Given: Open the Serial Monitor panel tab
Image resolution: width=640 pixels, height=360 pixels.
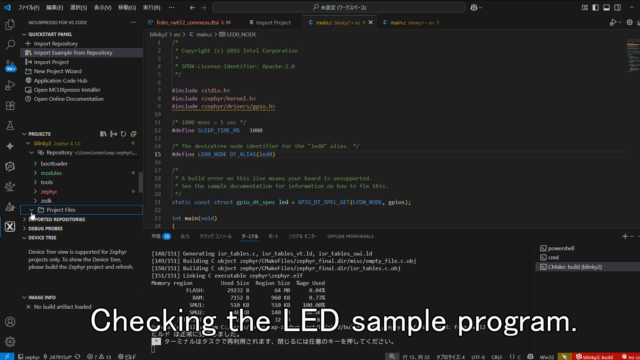Looking at the screenshot, I should click(303, 236).
